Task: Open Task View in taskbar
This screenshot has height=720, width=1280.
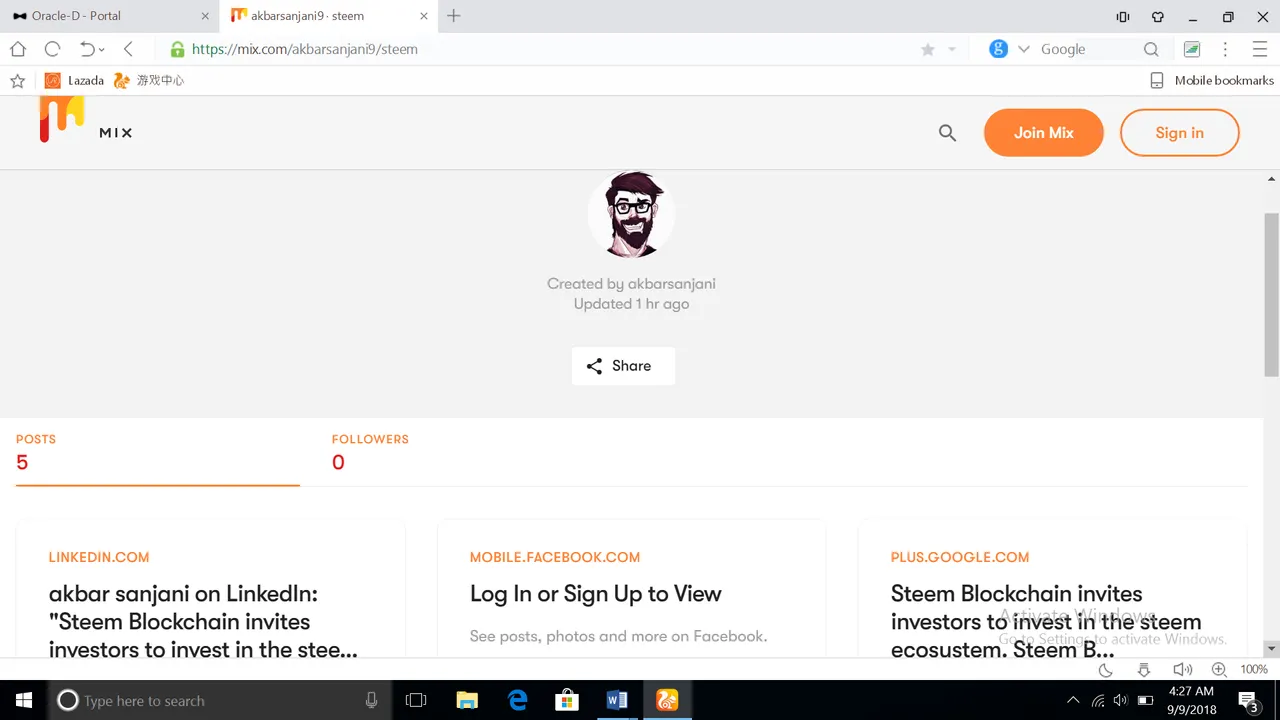Action: tap(416, 700)
